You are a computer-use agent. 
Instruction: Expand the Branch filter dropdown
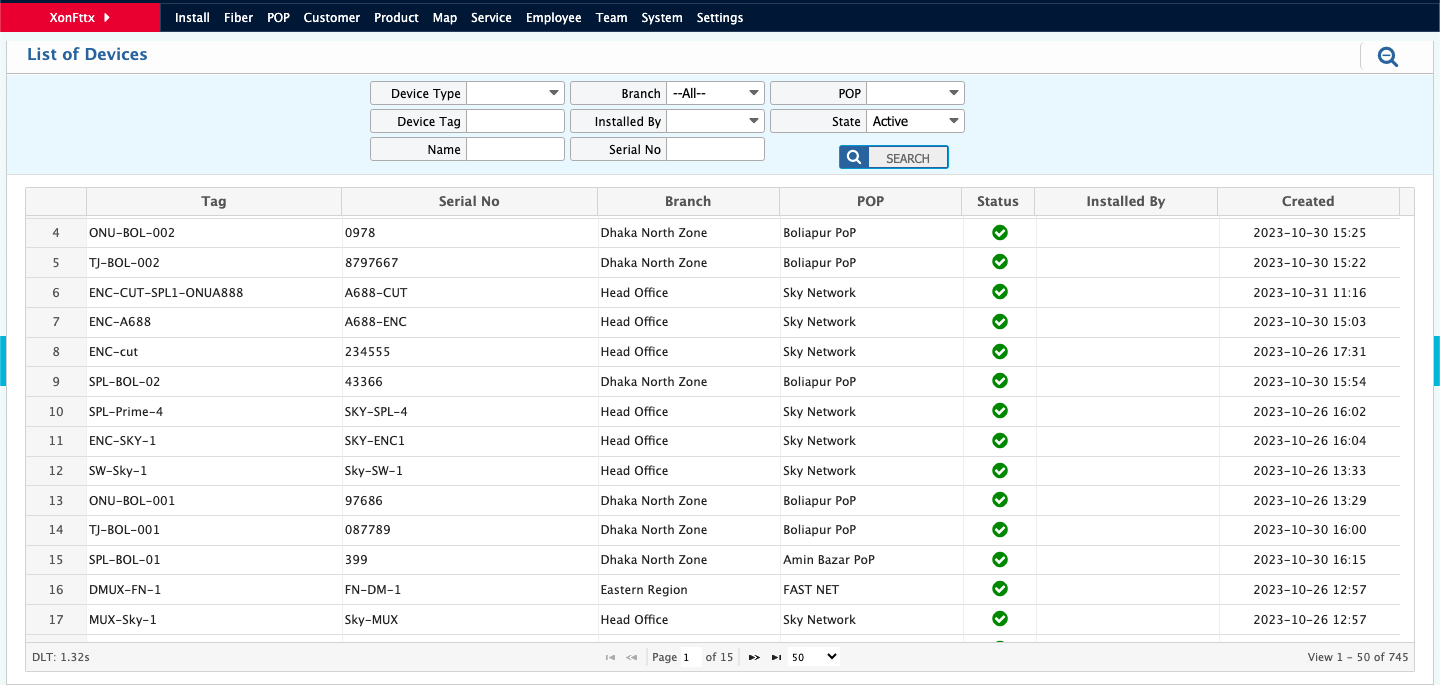point(715,93)
